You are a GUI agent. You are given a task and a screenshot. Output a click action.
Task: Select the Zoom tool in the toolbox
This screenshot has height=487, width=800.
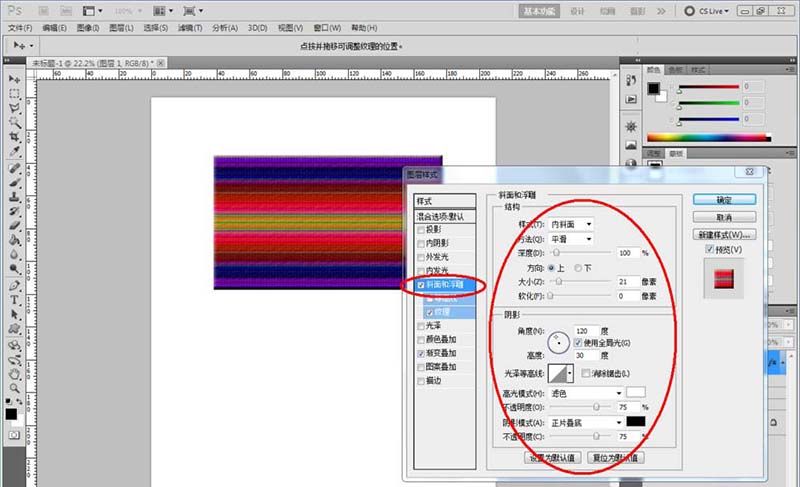point(14,388)
